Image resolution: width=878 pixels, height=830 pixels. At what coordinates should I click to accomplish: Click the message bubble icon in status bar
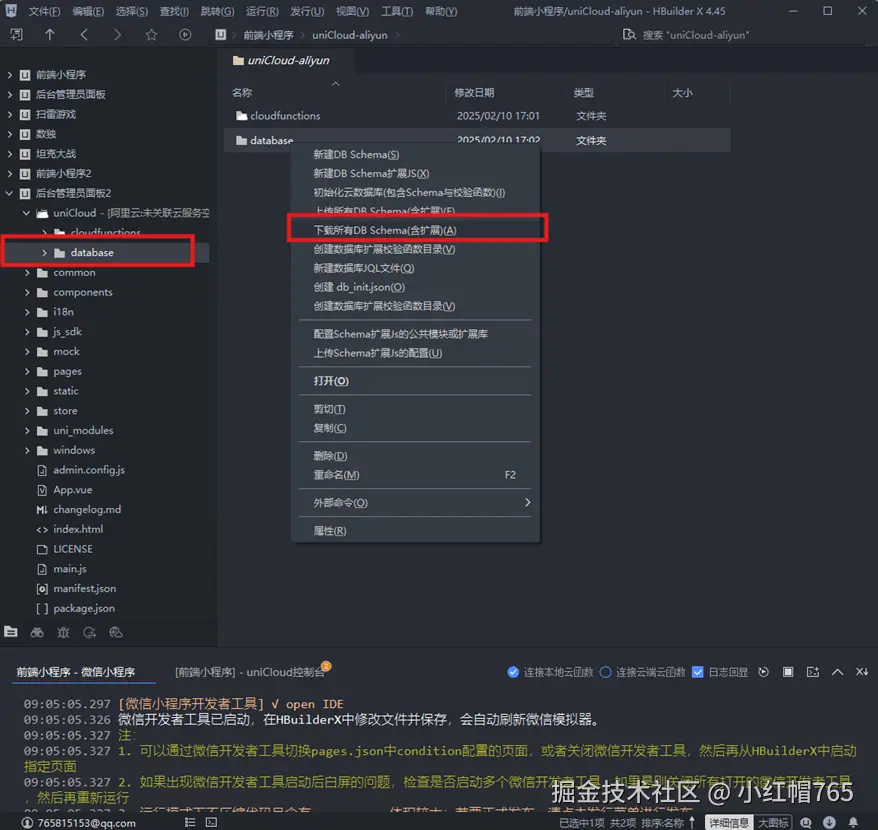tap(806, 822)
